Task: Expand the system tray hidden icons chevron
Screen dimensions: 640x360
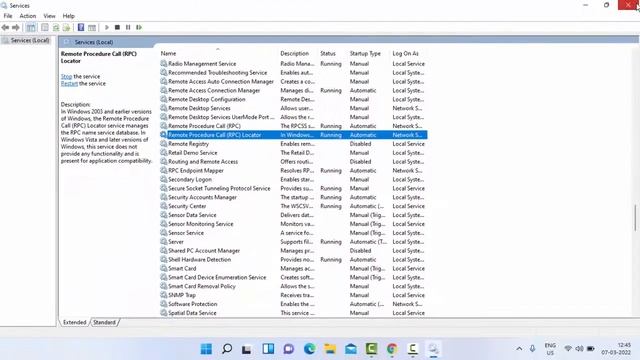Action: coord(519,349)
